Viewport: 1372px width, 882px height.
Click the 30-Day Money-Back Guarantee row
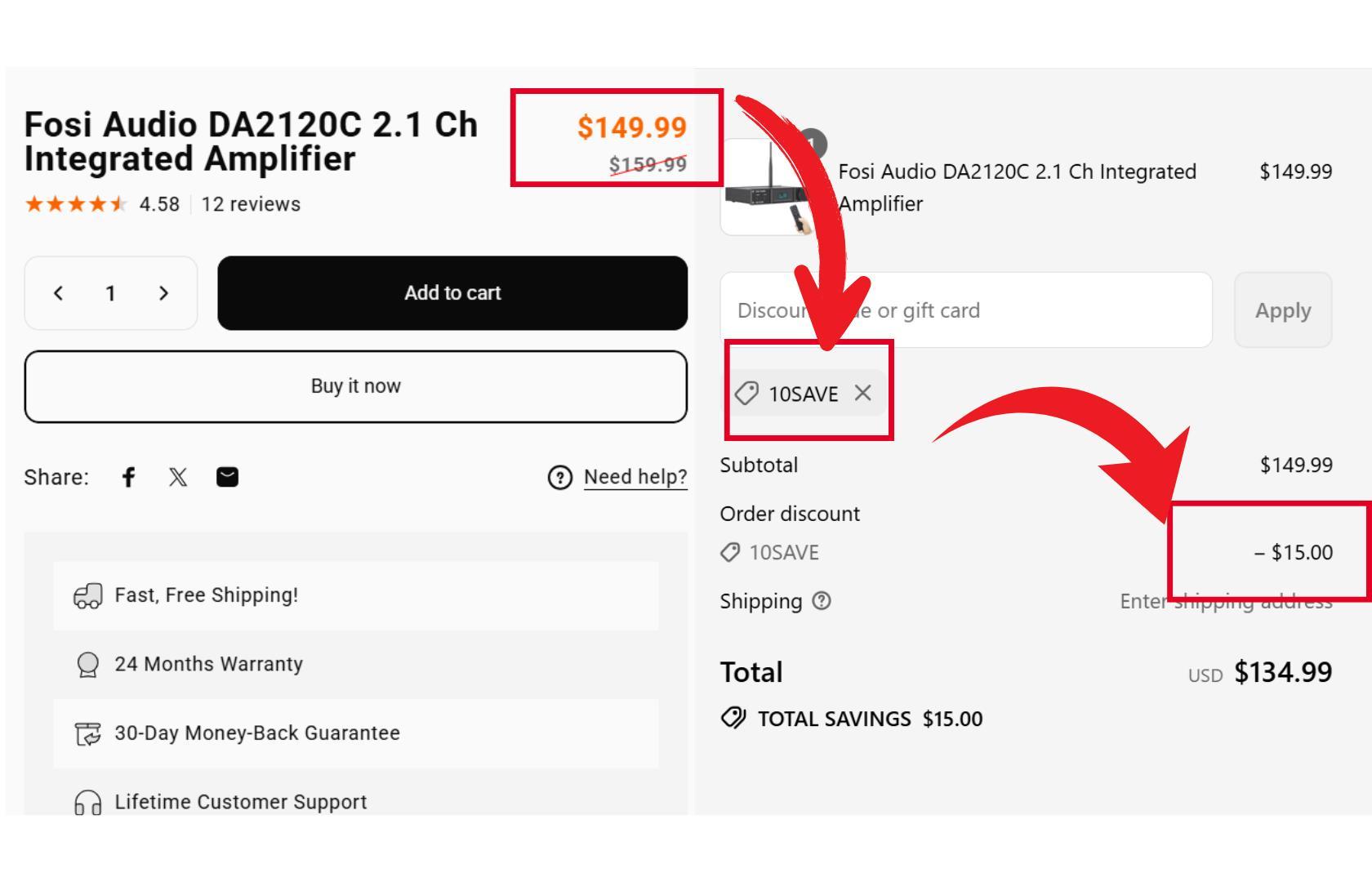point(355,733)
